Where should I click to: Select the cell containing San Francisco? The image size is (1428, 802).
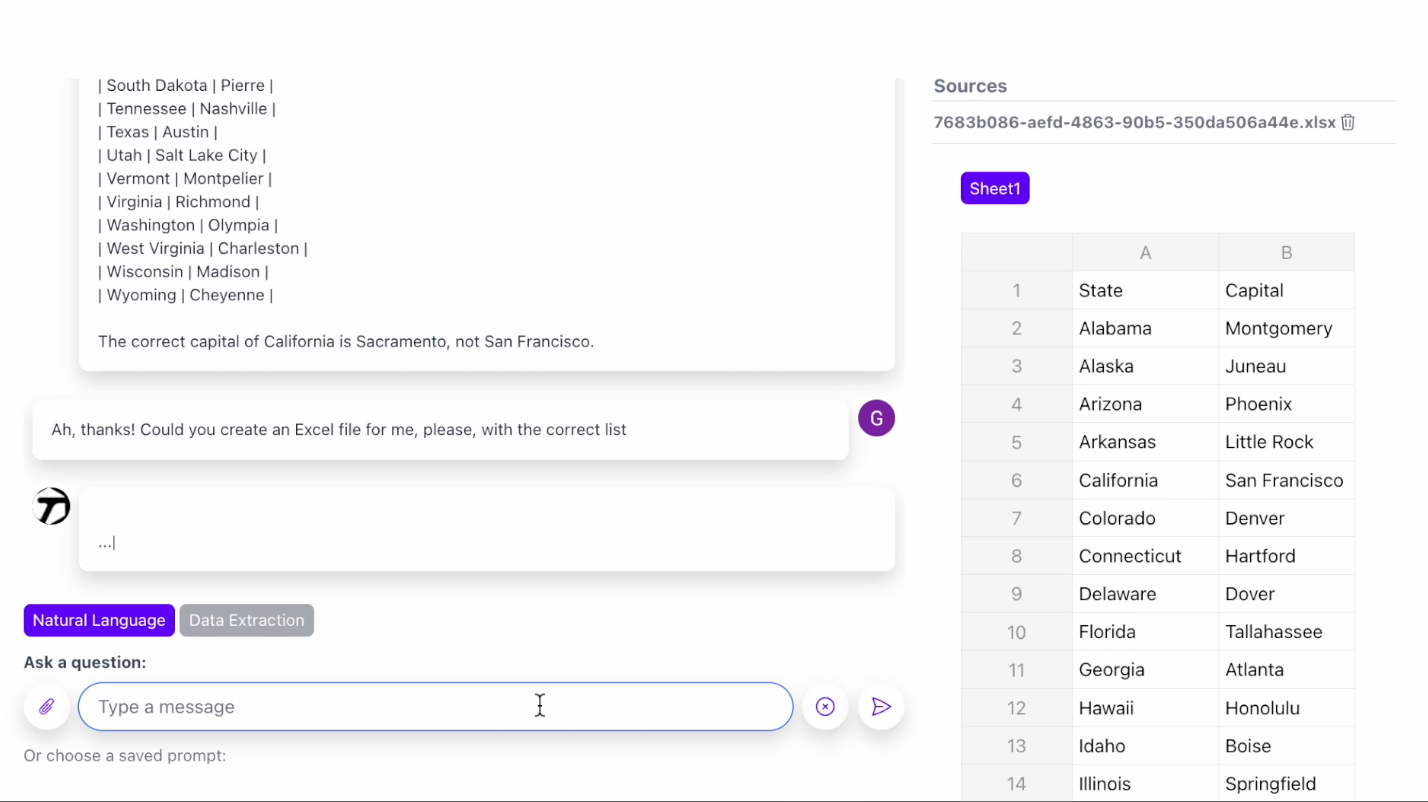(x=1284, y=480)
